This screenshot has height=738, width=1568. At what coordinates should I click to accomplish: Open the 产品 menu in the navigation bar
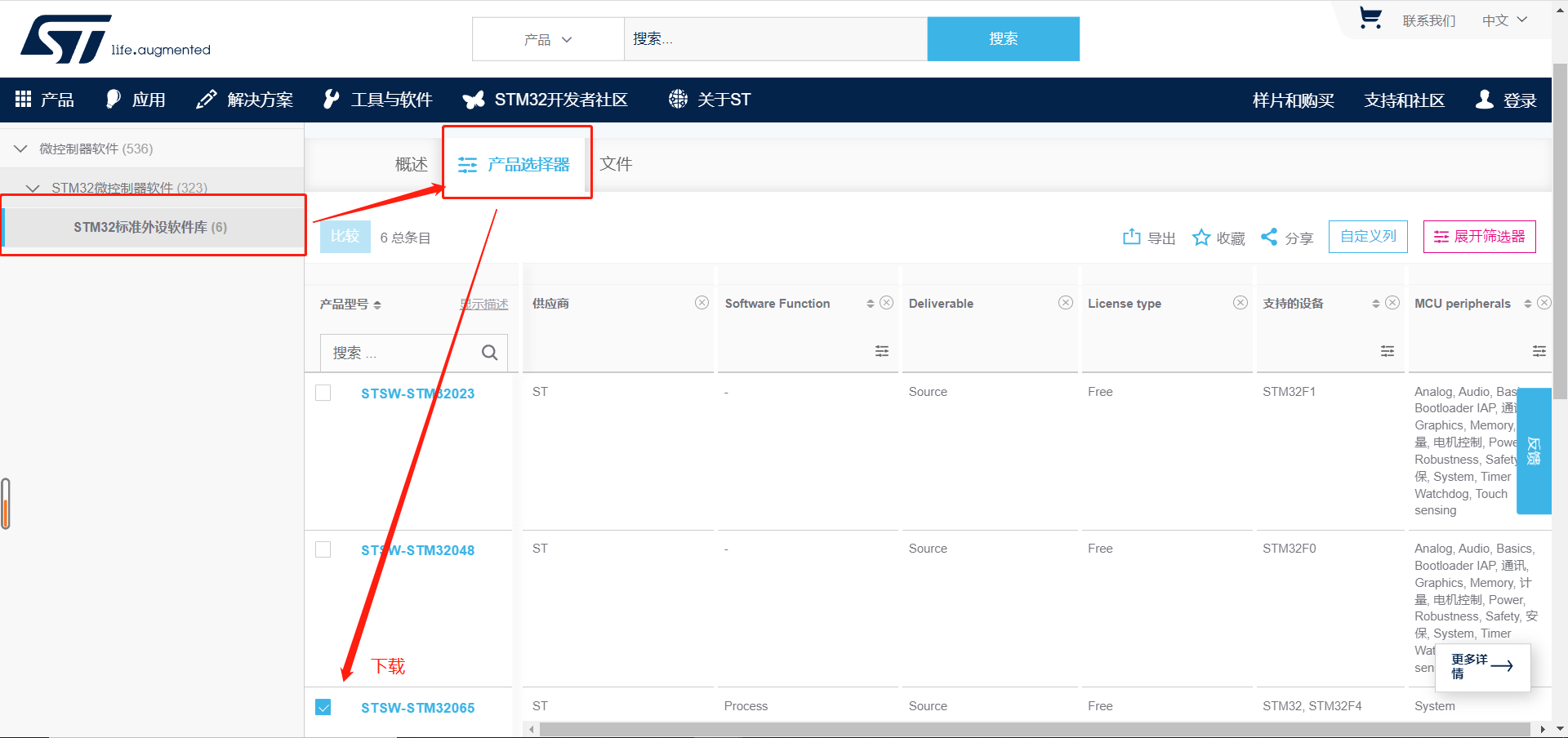coord(45,100)
